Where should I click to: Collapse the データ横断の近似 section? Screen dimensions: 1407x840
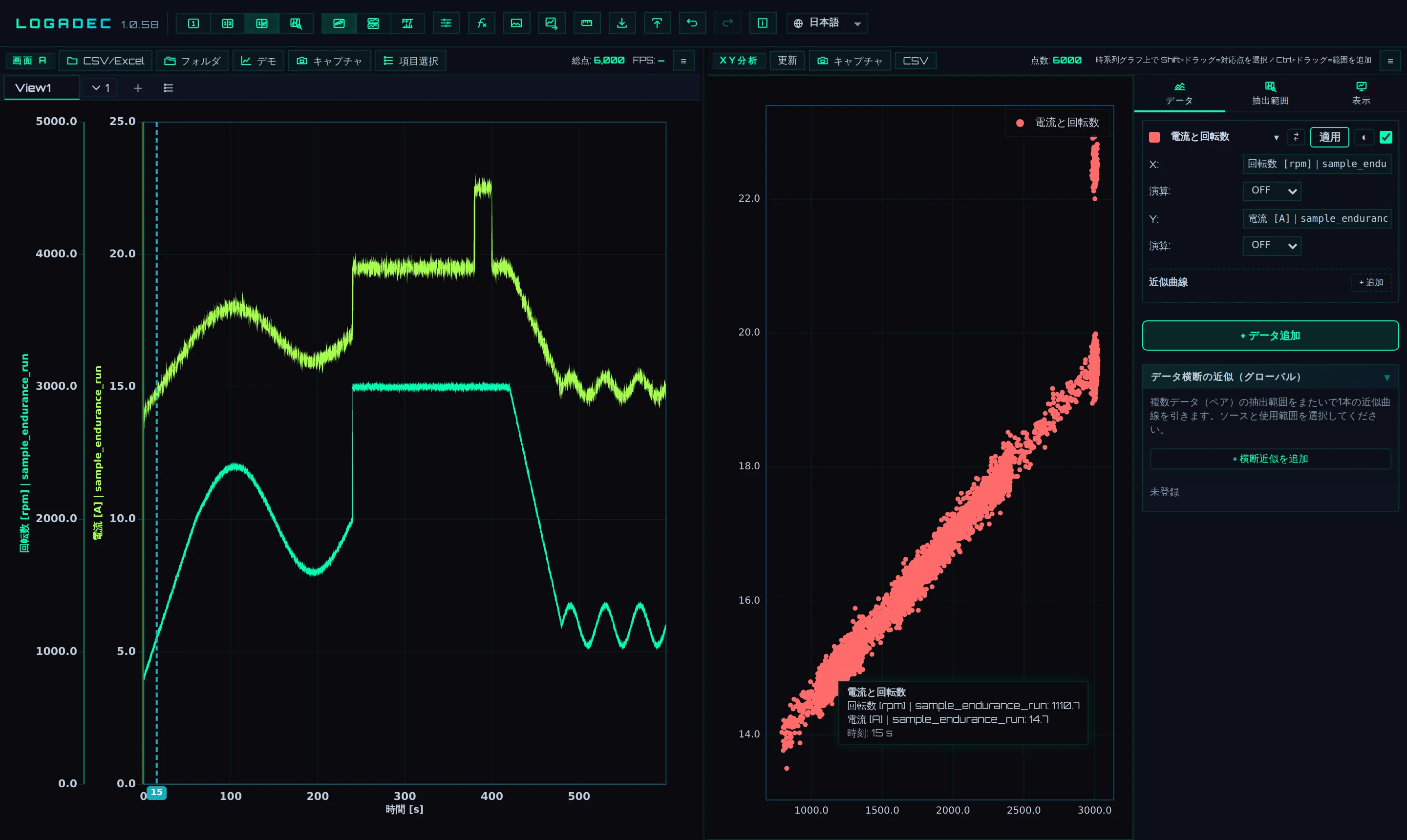1386,378
